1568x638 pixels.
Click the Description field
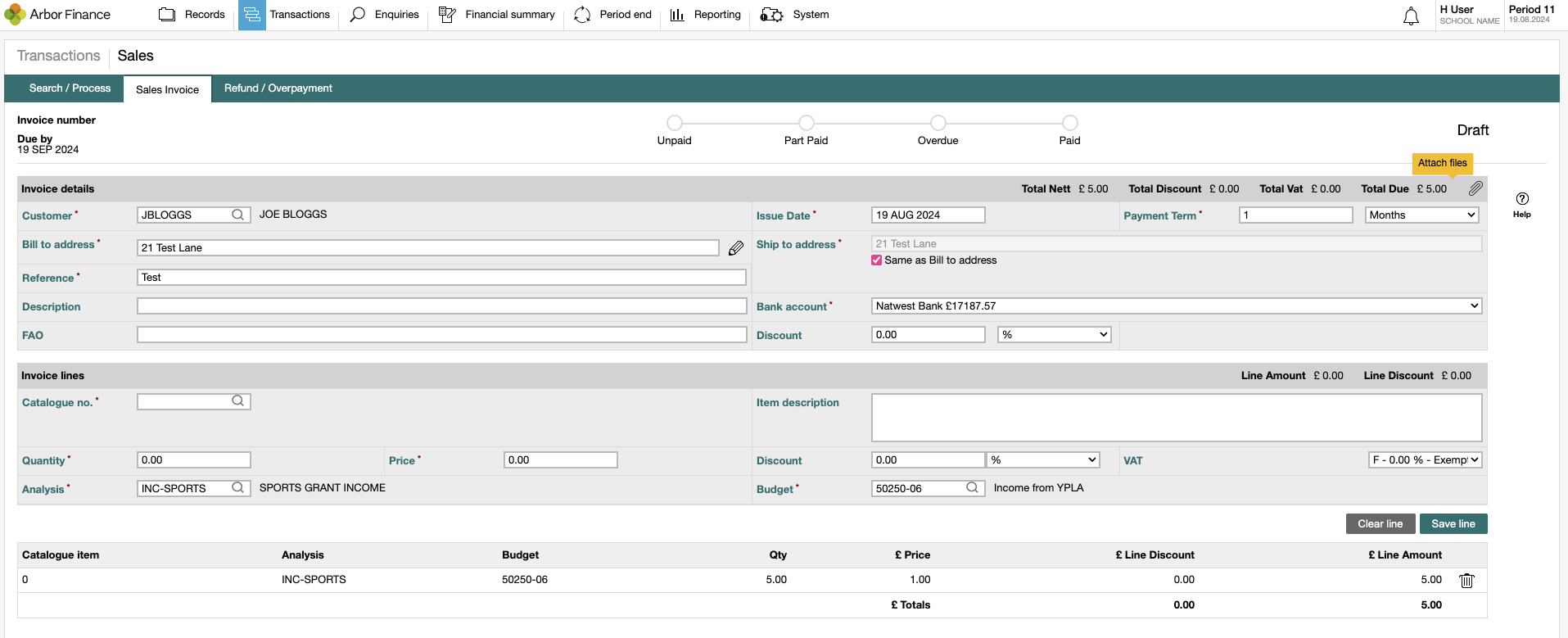(442, 305)
